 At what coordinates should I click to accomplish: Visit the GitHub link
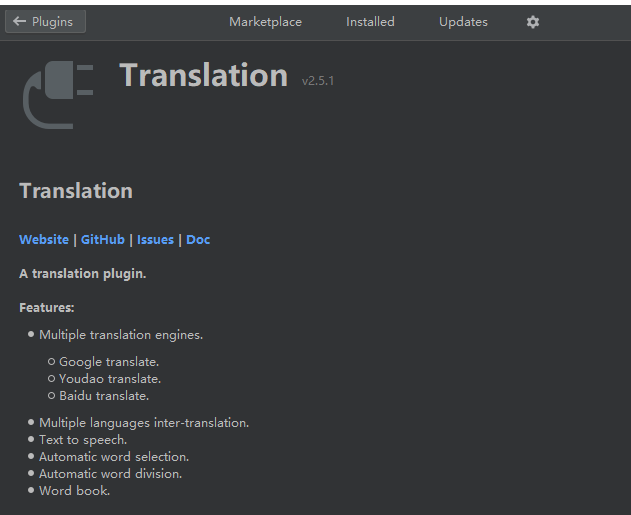click(x=103, y=240)
